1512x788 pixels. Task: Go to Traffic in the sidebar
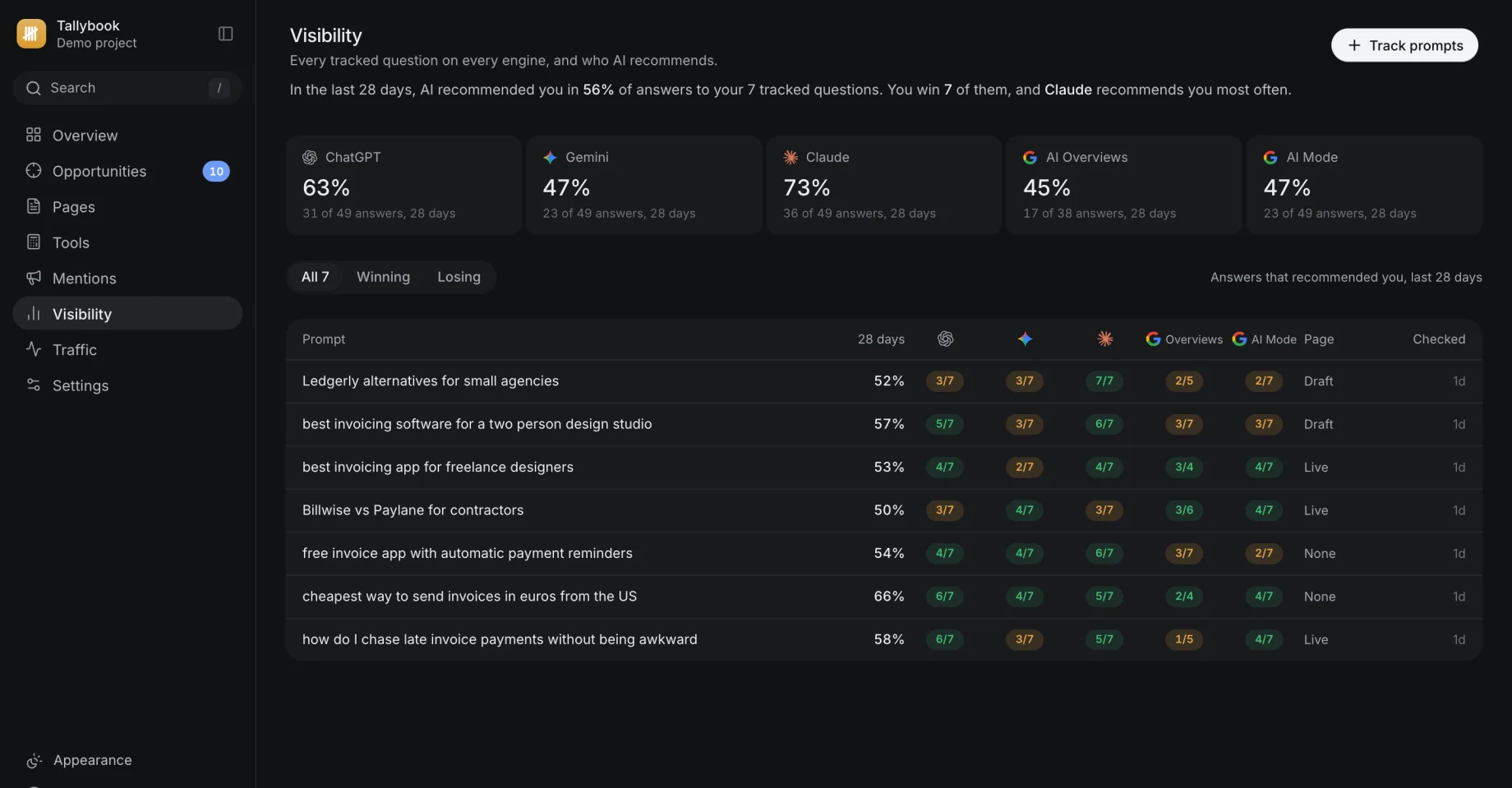[127, 349]
